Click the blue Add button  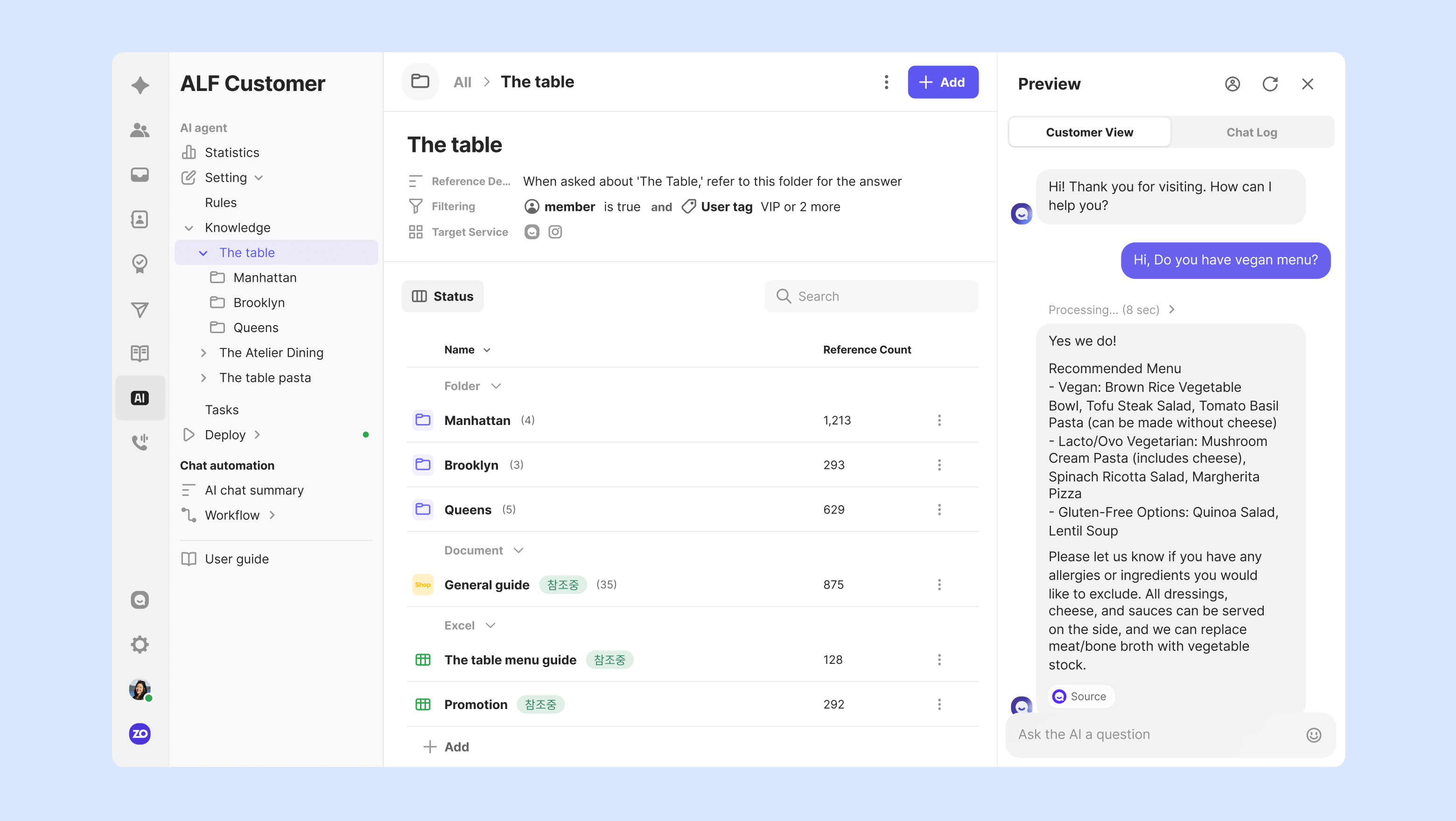click(x=942, y=83)
